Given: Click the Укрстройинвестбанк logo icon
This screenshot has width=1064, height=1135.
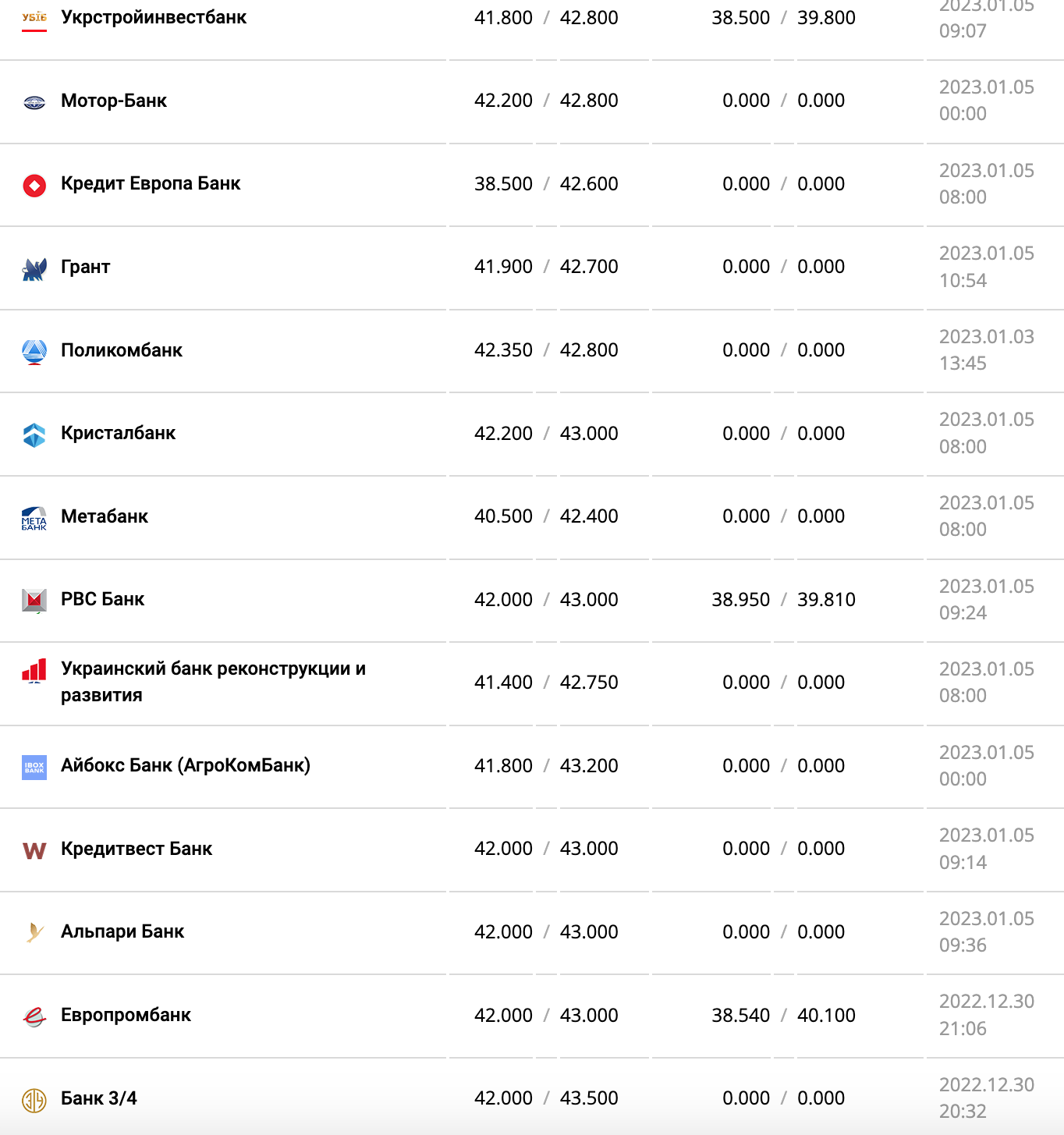Looking at the screenshot, I should 34,18.
